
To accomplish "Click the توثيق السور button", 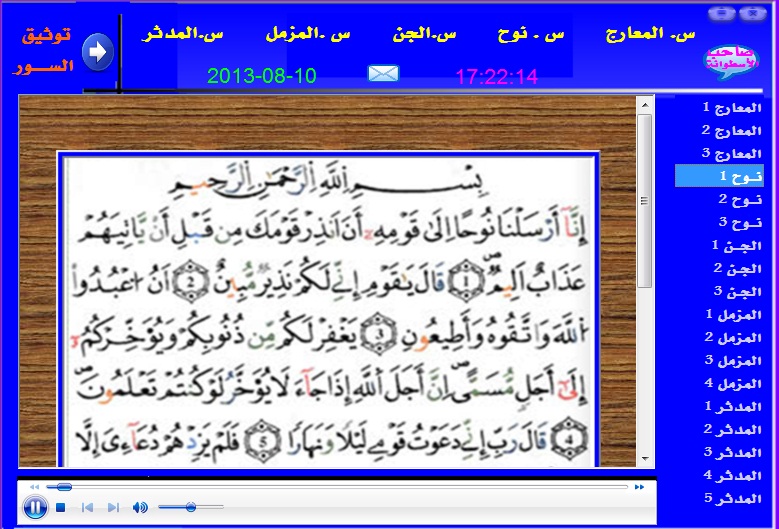I will pos(43,50).
